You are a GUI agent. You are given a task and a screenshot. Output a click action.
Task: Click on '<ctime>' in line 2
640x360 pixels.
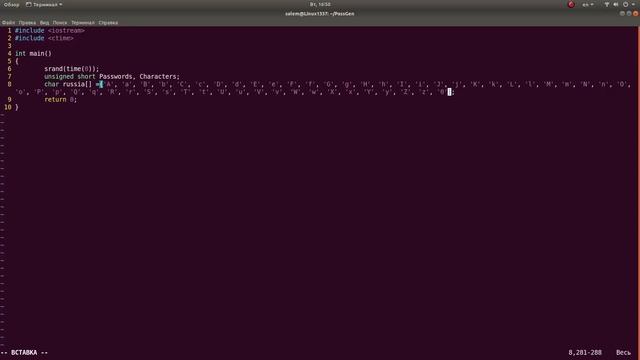click(61, 38)
